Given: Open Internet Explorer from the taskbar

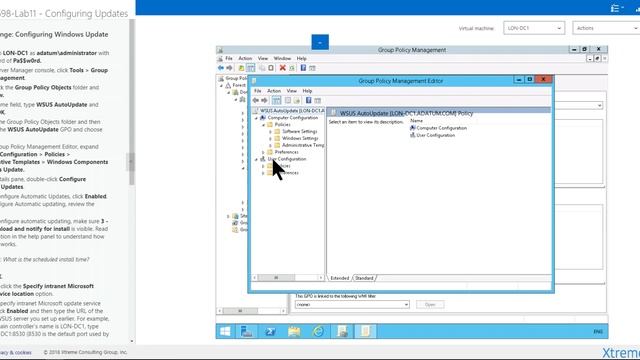Looking at the screenshot, I should (318, 331).
